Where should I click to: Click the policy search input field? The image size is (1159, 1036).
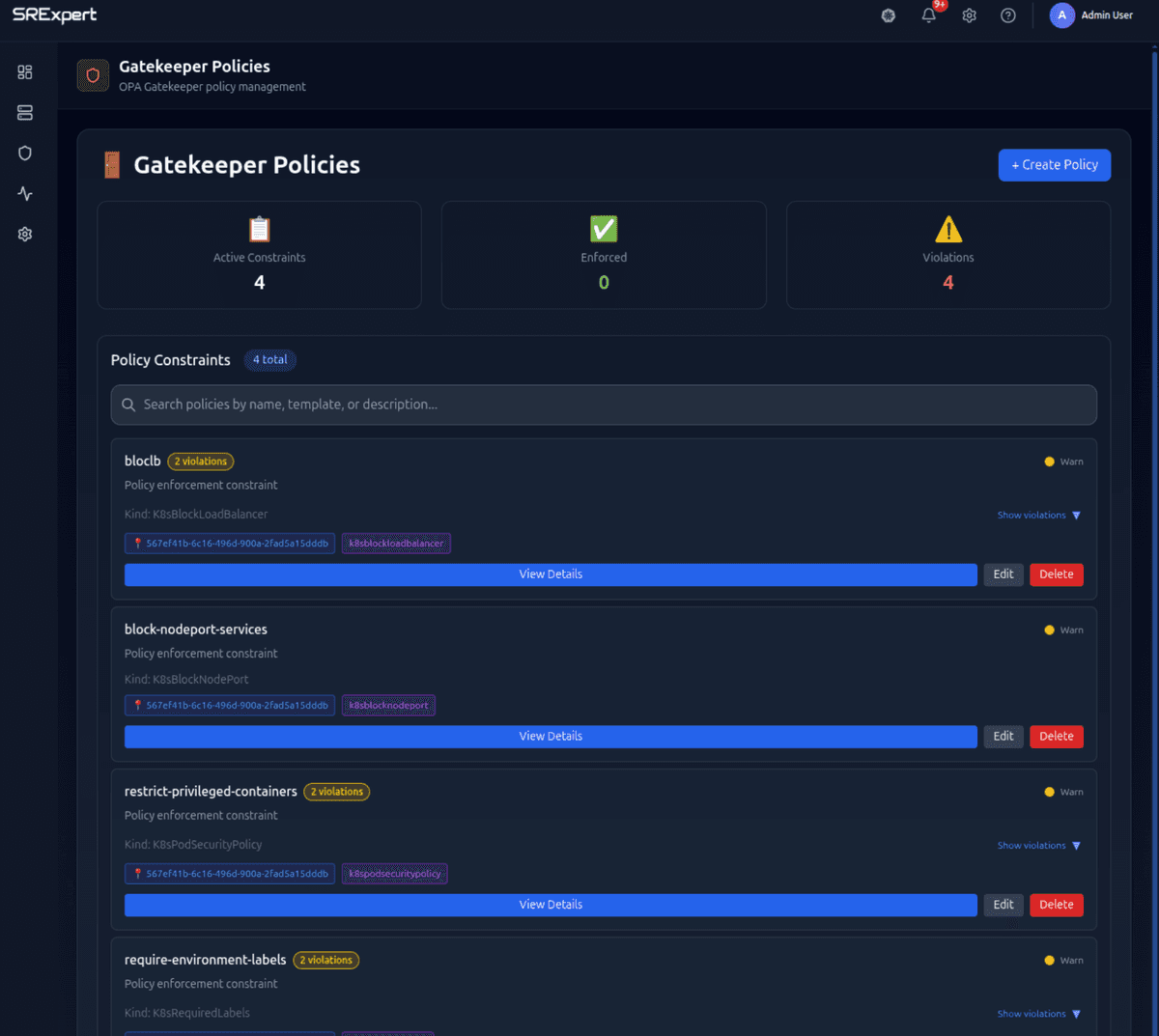click(604, 405)
